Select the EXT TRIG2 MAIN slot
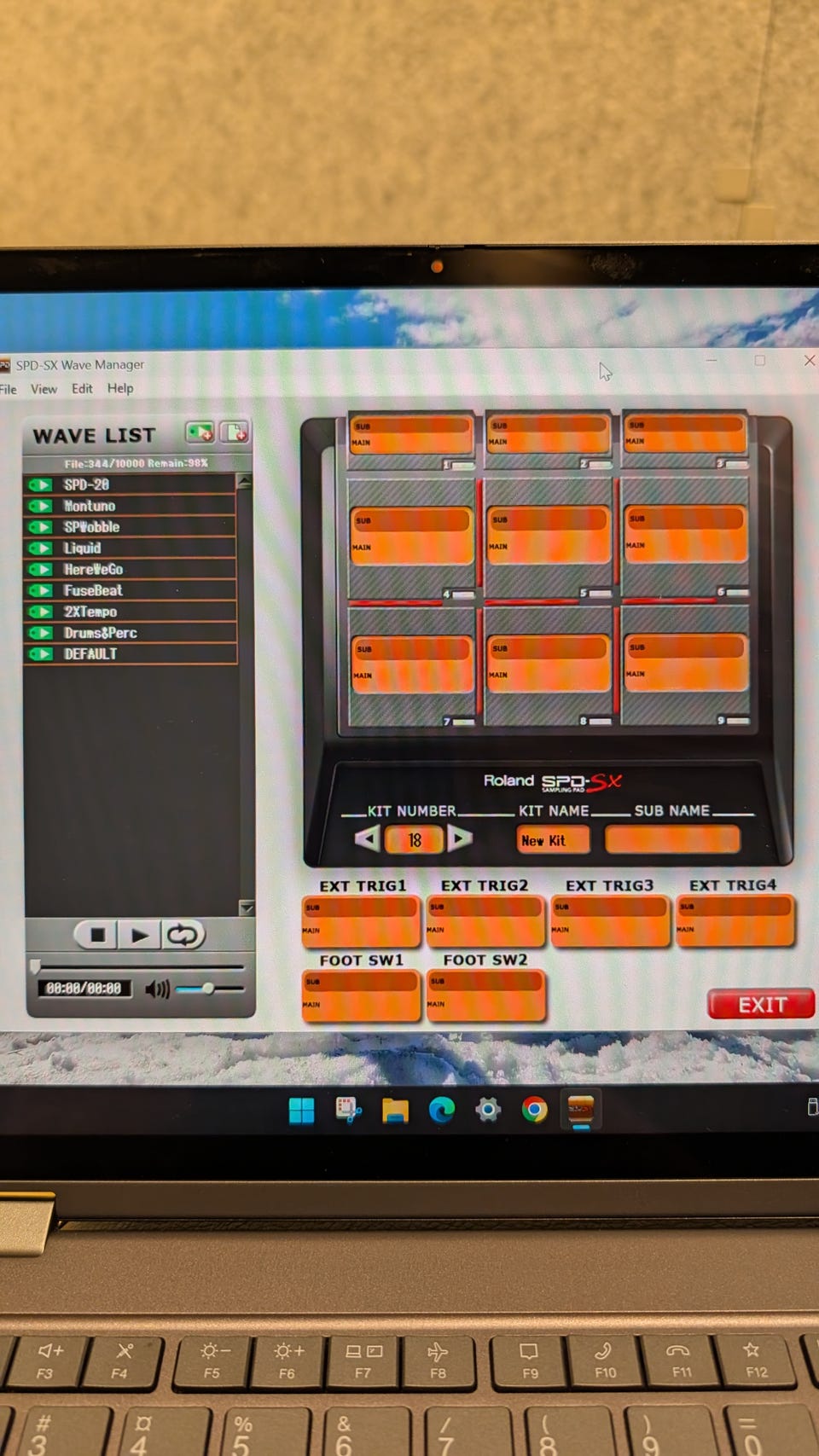 pyautogui.click(x=485, y=931)
